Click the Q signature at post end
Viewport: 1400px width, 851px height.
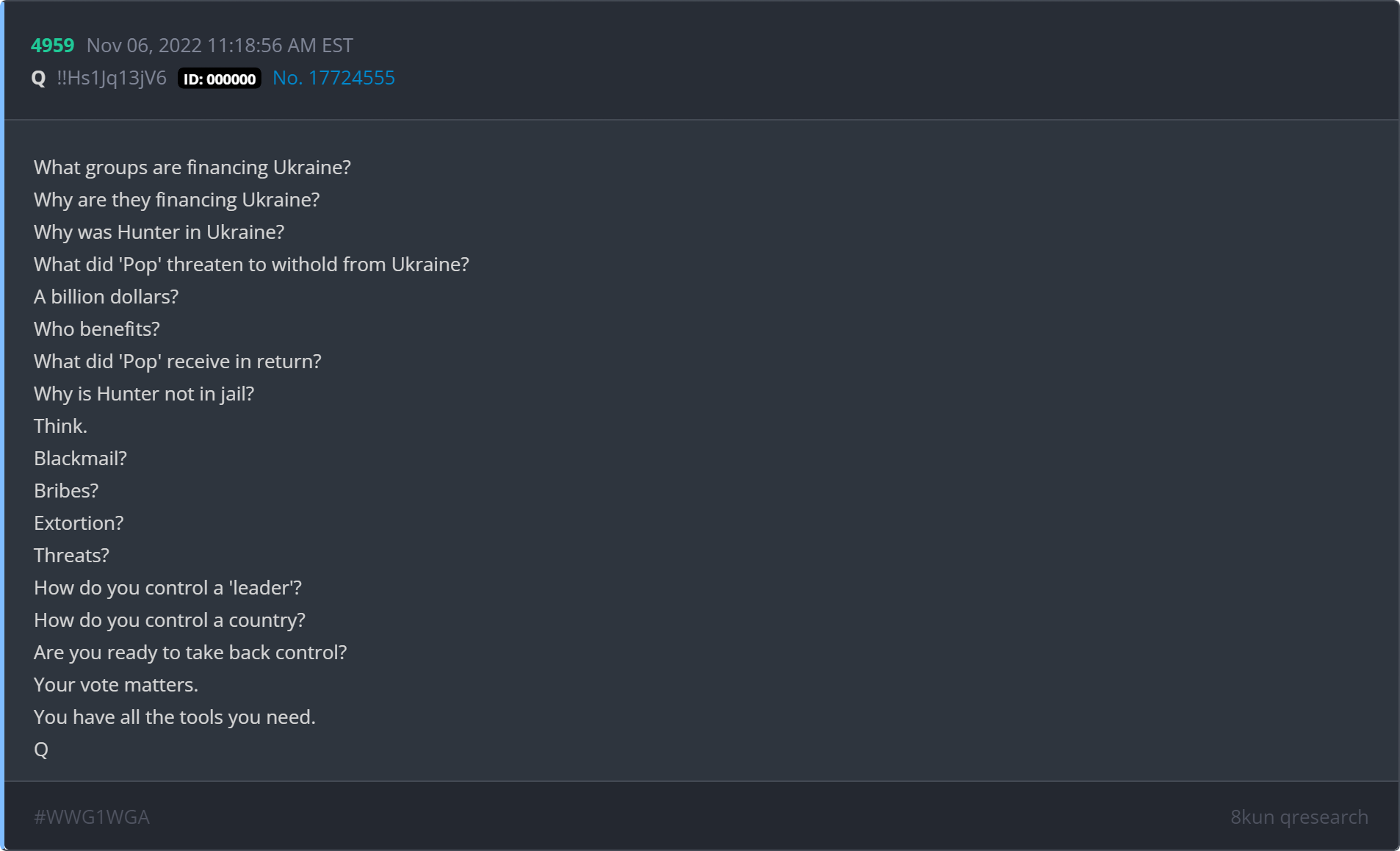click(41, 750)
